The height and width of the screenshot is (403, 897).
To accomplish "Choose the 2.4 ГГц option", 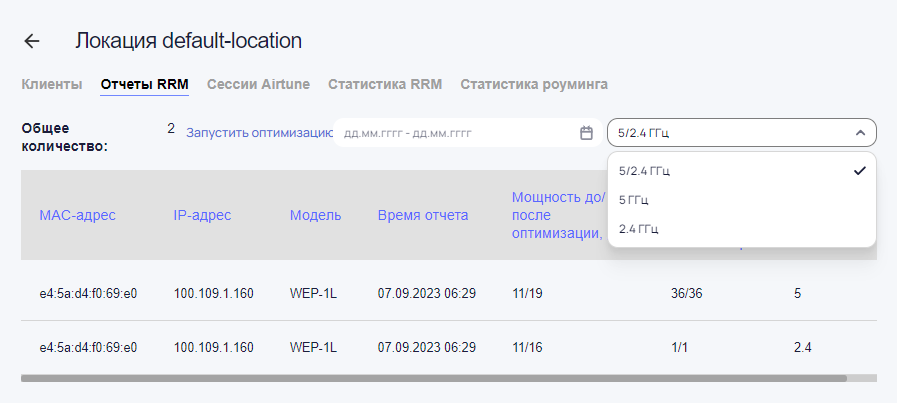I will pos(639,229).
